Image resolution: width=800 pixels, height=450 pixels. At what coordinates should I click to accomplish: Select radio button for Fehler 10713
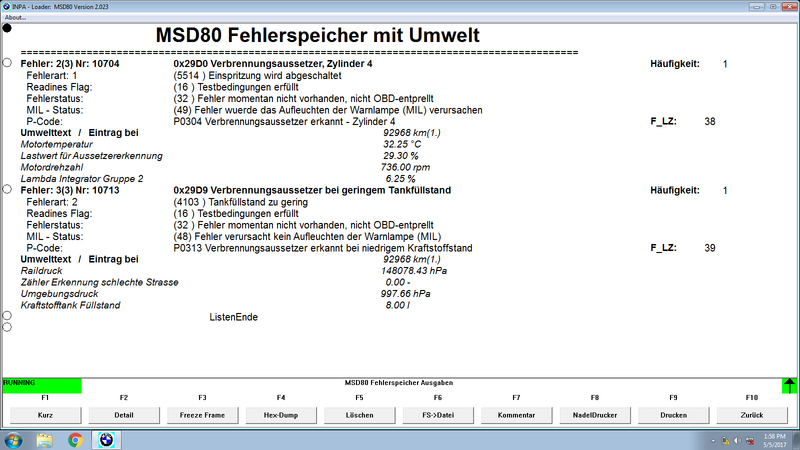(7, 188)
